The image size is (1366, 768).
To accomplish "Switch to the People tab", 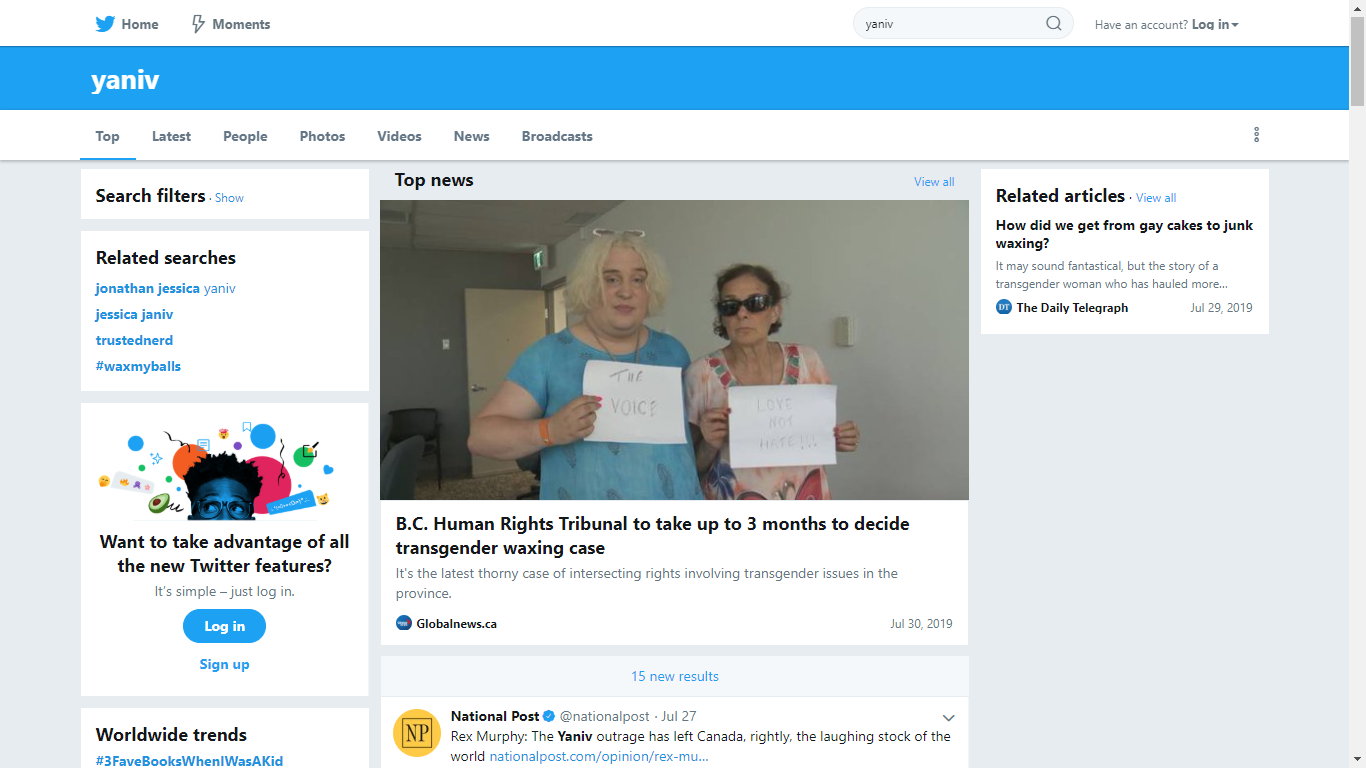I will 245,136.
